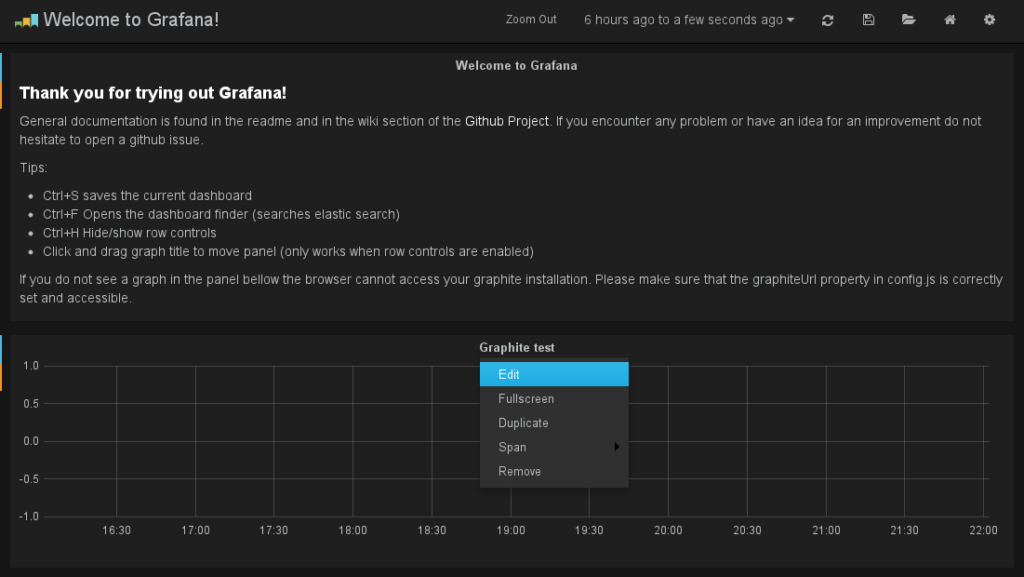Follow the Github Project link
Screen dimensions: 1024x577
[506, 121]
